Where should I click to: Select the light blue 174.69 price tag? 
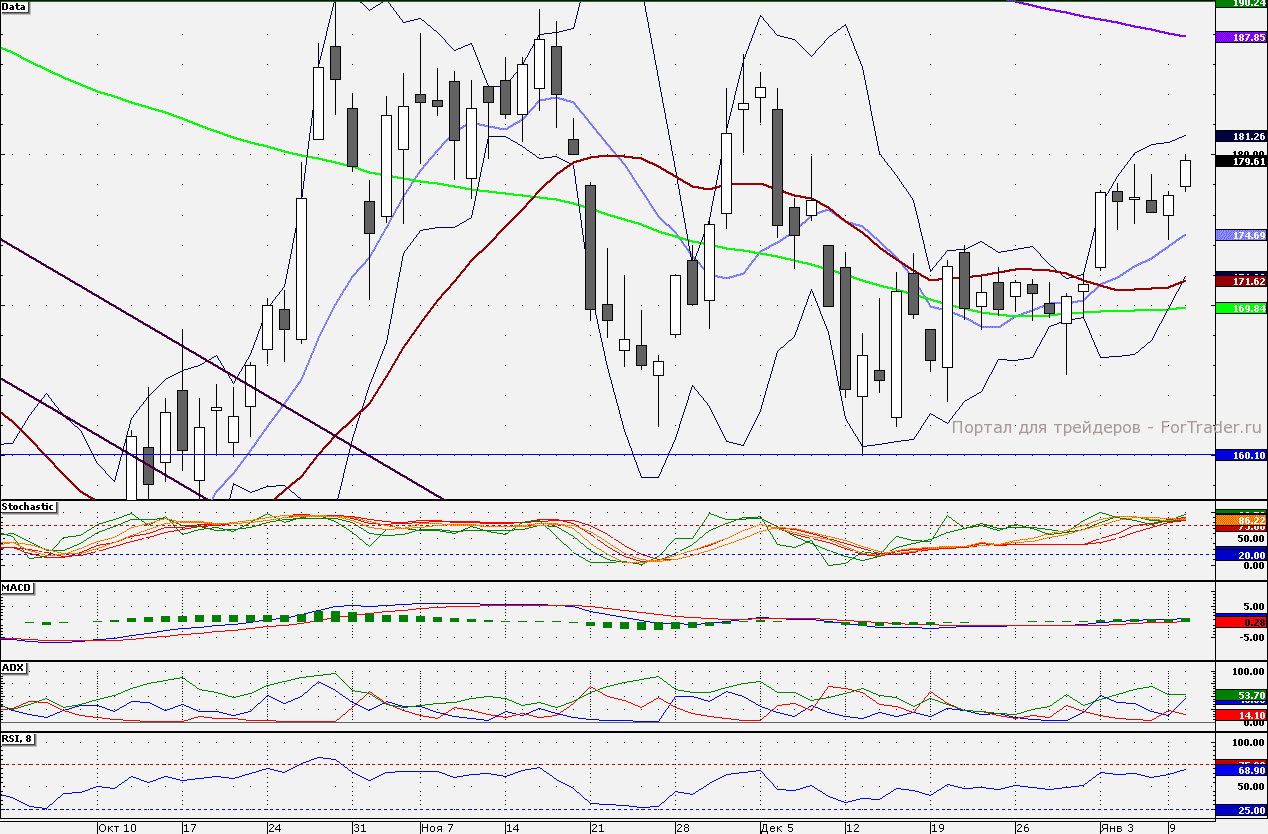(1240, 235)
